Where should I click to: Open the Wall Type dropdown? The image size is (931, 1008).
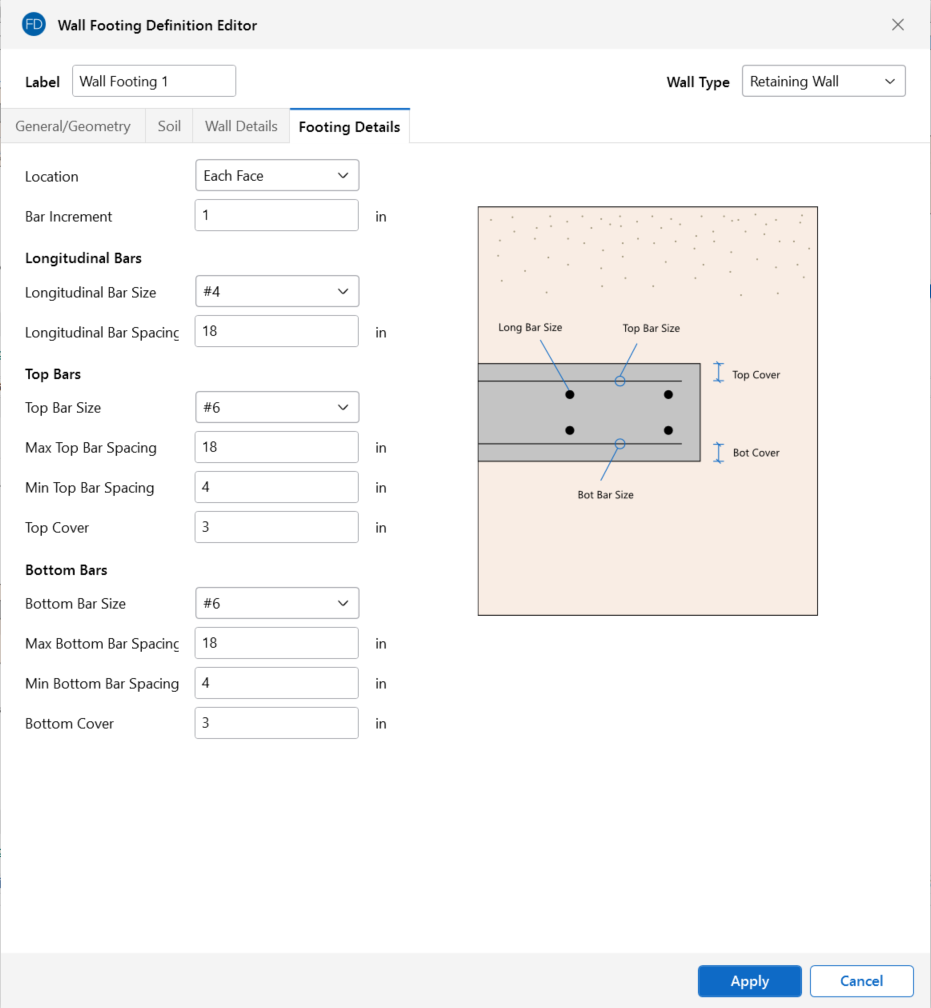pos(823,82)
